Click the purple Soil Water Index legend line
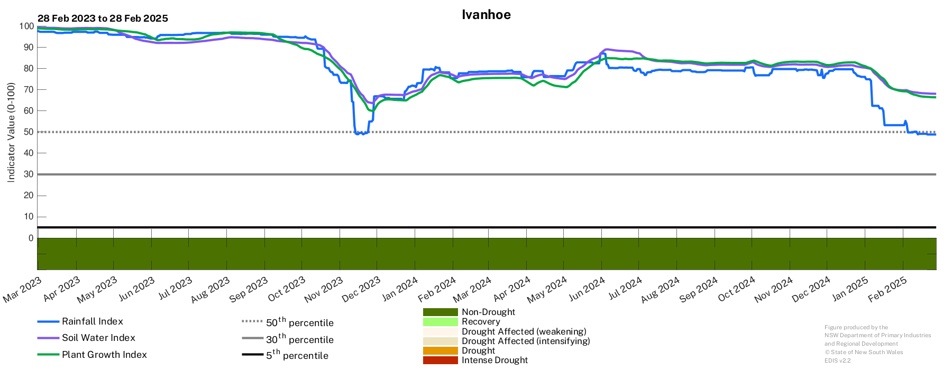952x370 pixels. [x=47, y=338]
